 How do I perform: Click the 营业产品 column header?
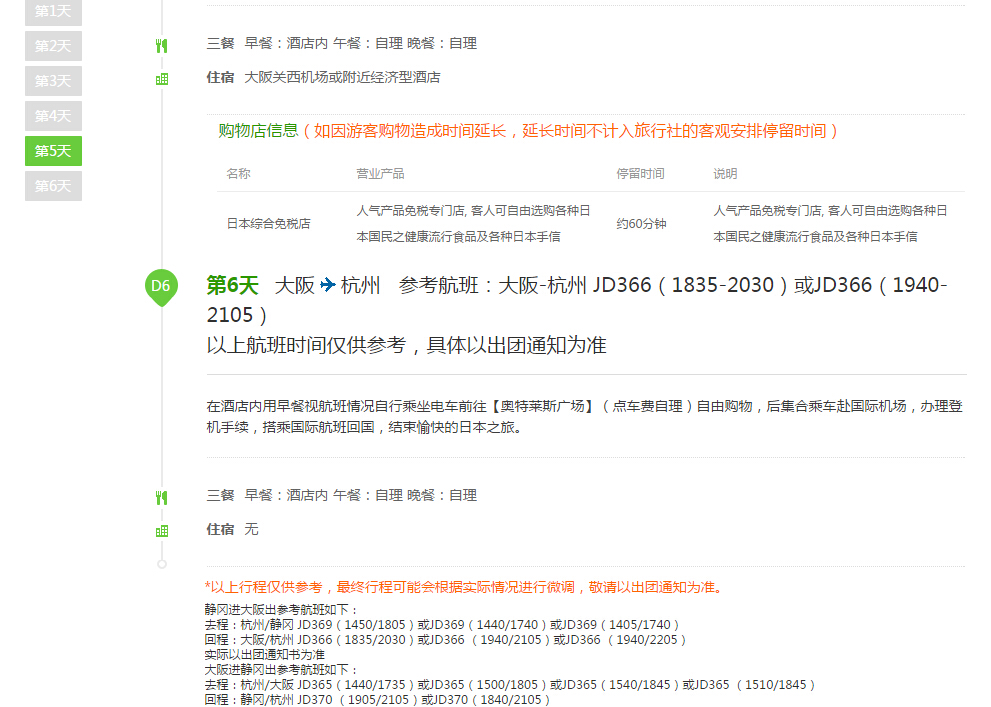(380, 174)
